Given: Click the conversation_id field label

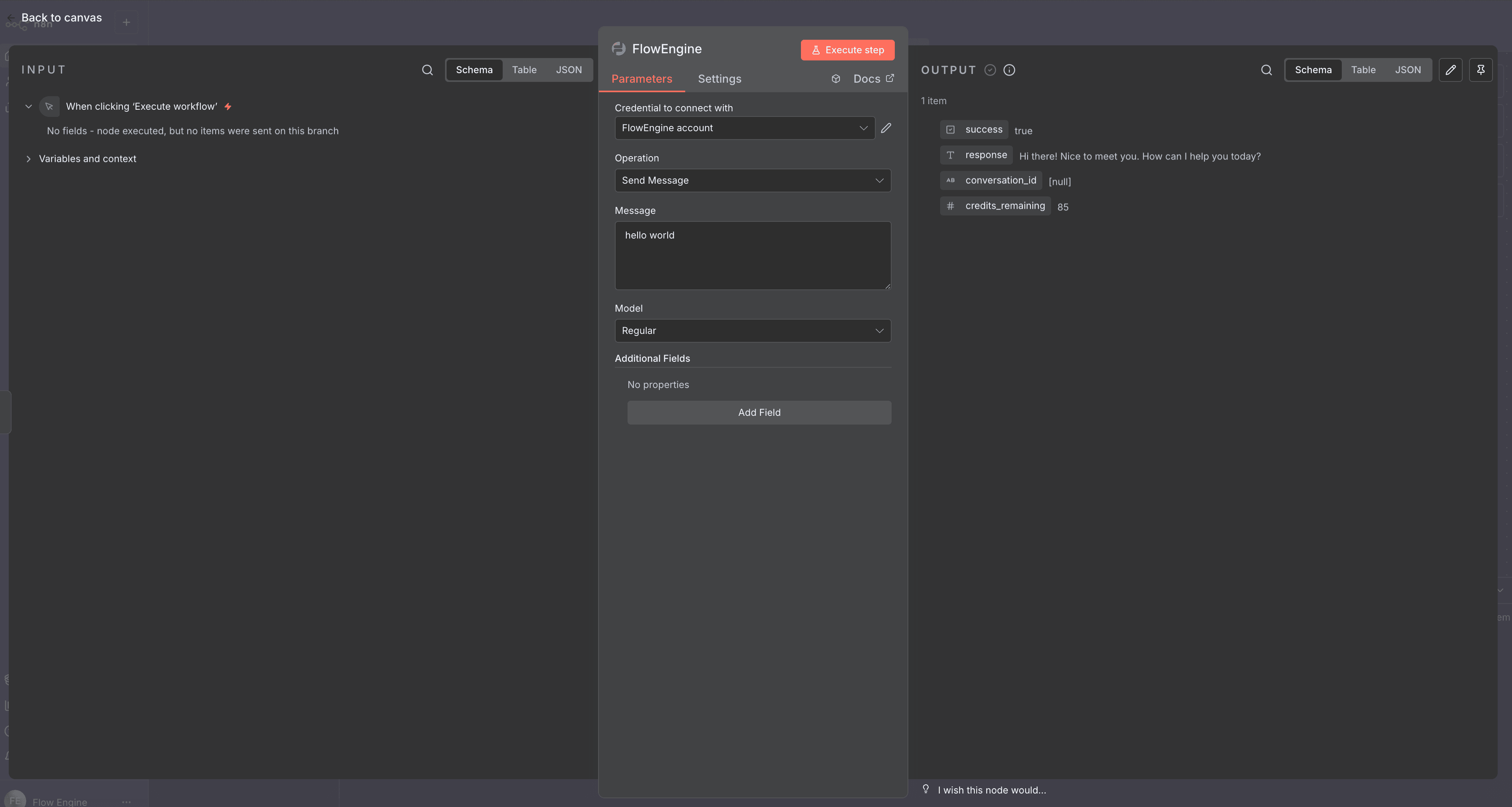Looking at the screenshot, I should point(1001,180).
